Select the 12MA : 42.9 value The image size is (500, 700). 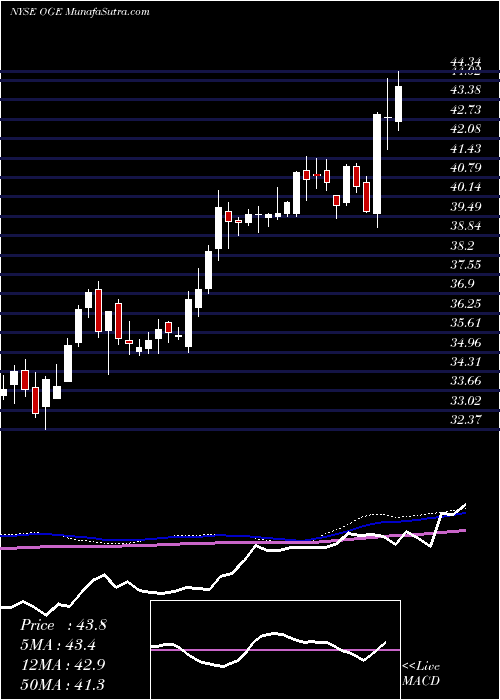tap(62, 664)
